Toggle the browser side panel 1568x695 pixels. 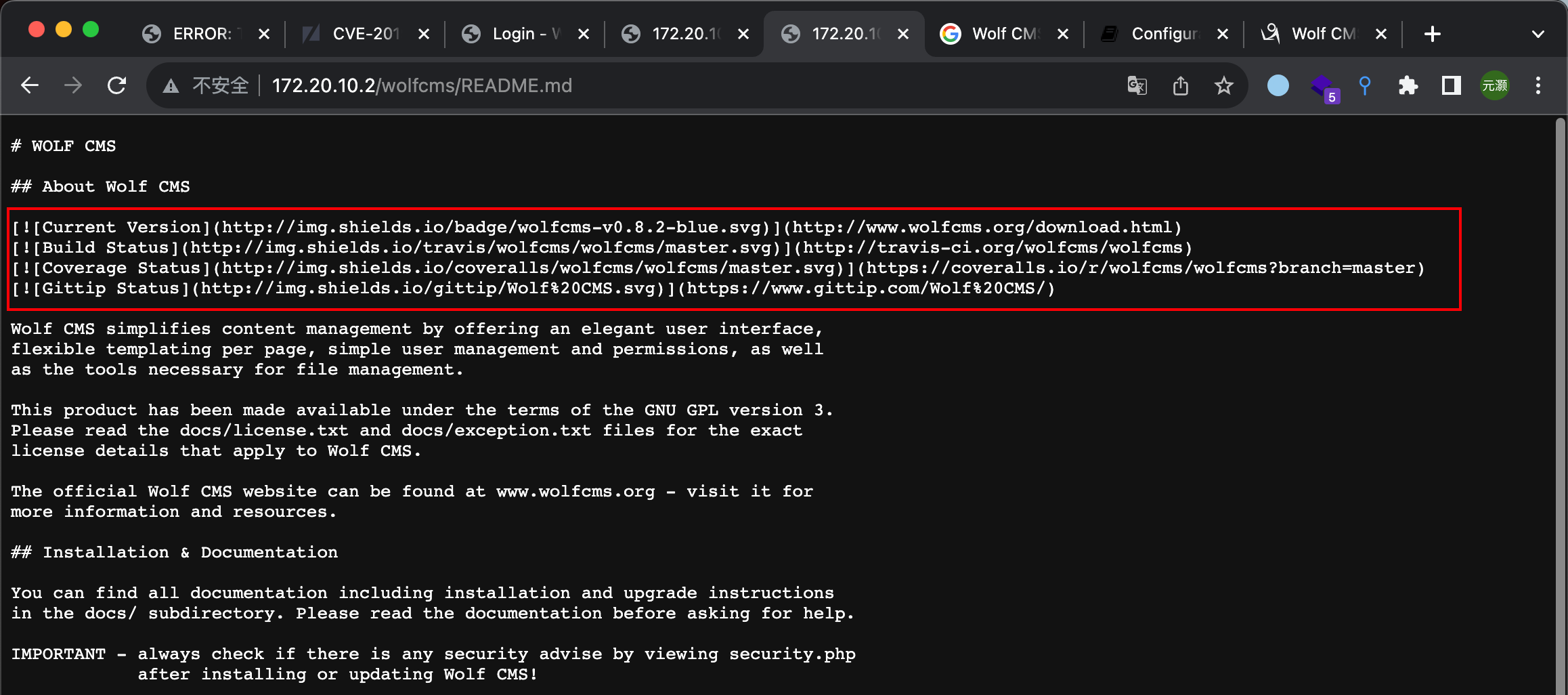click(1452, 85)
